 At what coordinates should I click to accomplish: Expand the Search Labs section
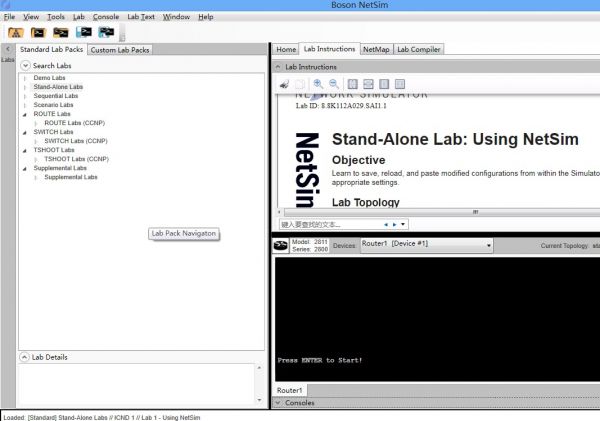pyautogui.click(x=25, y=66)
